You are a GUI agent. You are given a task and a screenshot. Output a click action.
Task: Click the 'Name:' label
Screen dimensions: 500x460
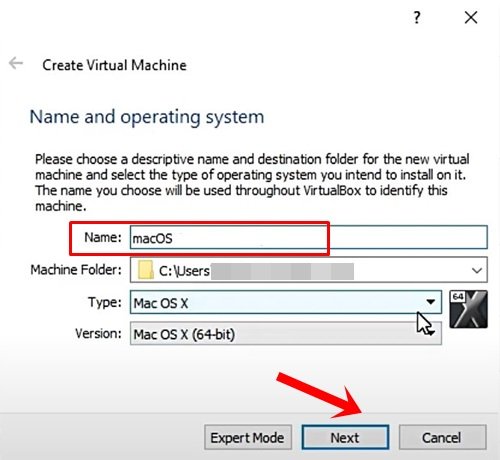pos(103,237)
